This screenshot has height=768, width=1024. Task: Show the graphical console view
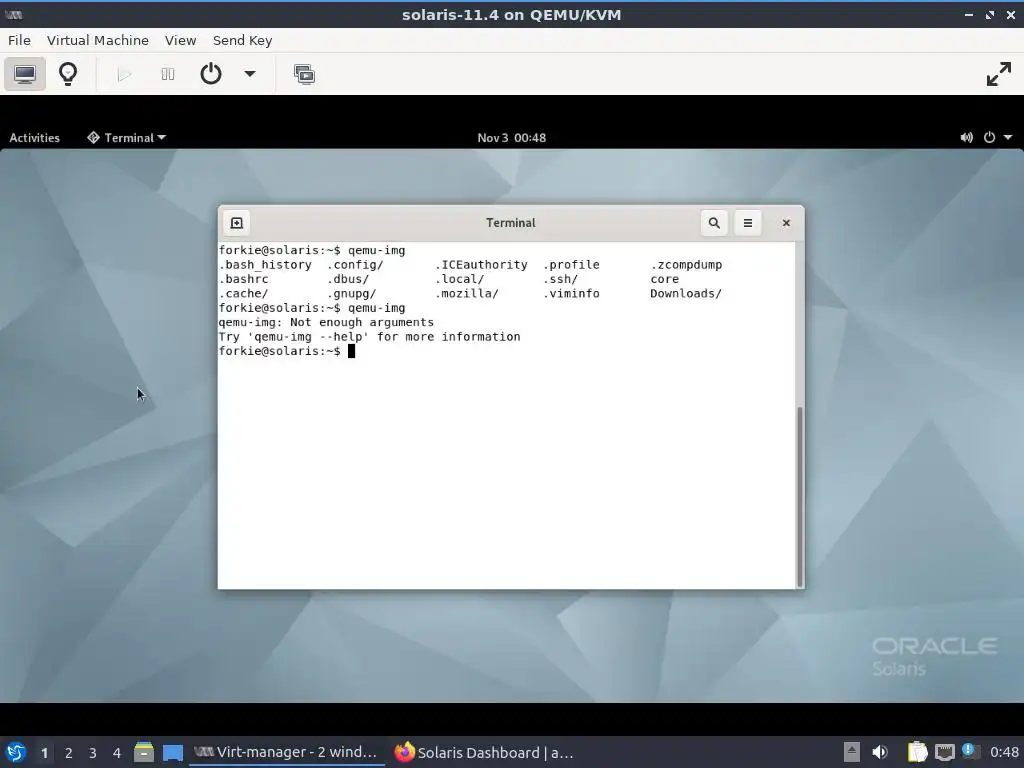pos(25,74)
